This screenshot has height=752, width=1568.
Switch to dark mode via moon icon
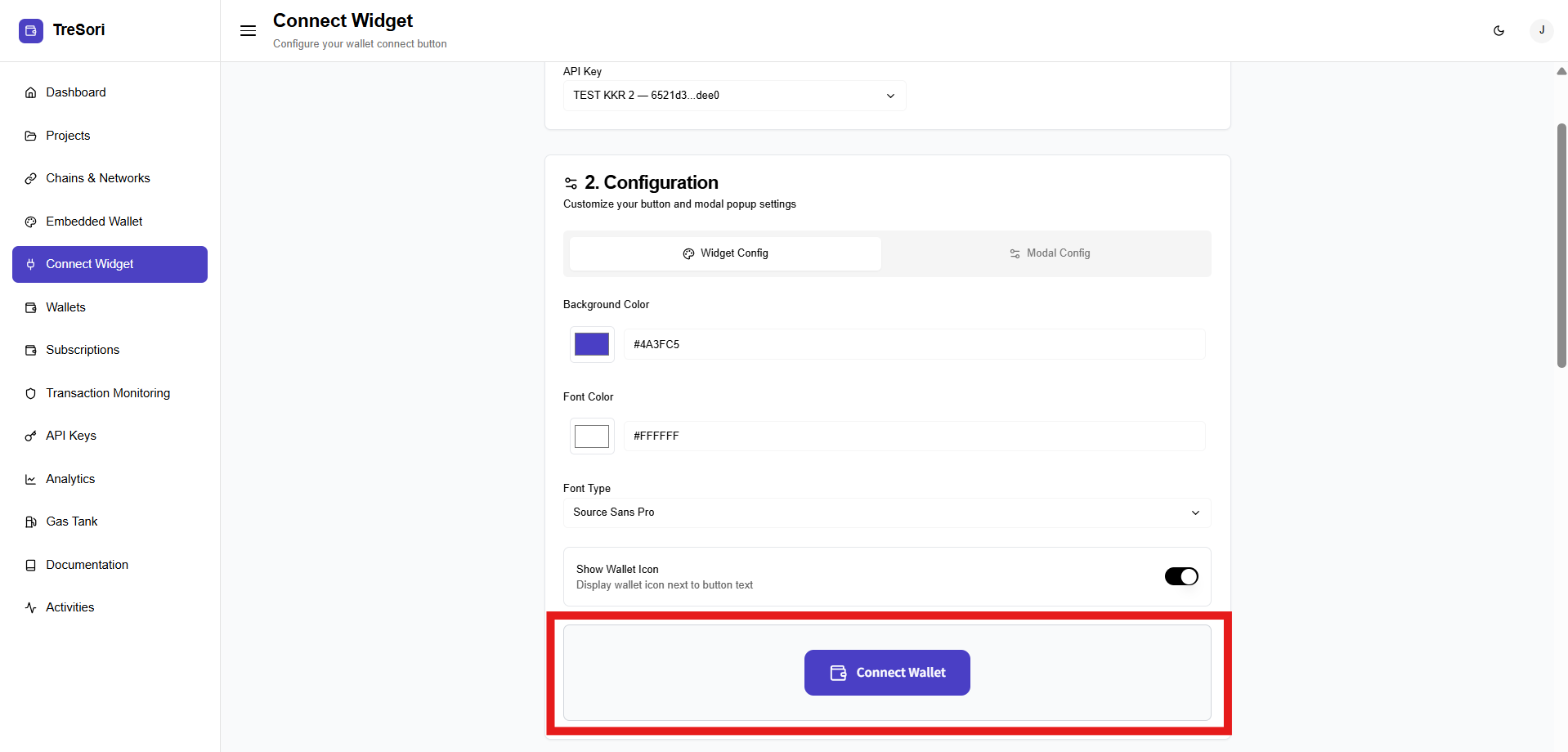pos(1499,31)
